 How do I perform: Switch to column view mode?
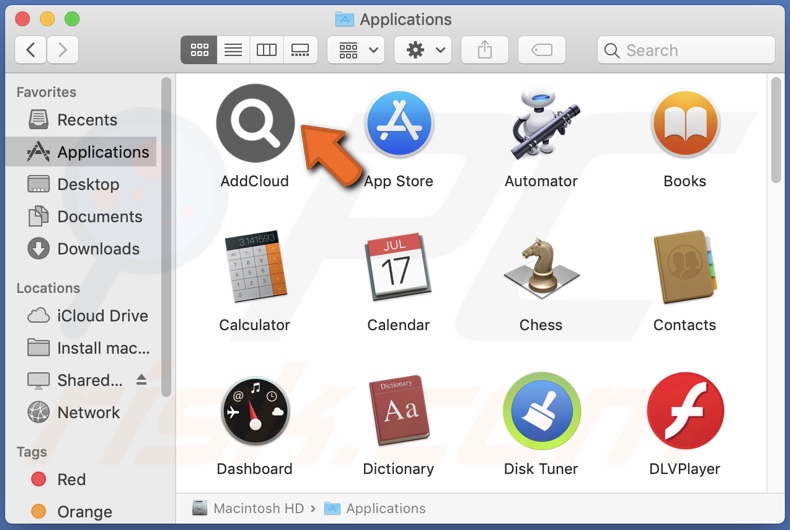pyautogui.click(x=266, y=50)
